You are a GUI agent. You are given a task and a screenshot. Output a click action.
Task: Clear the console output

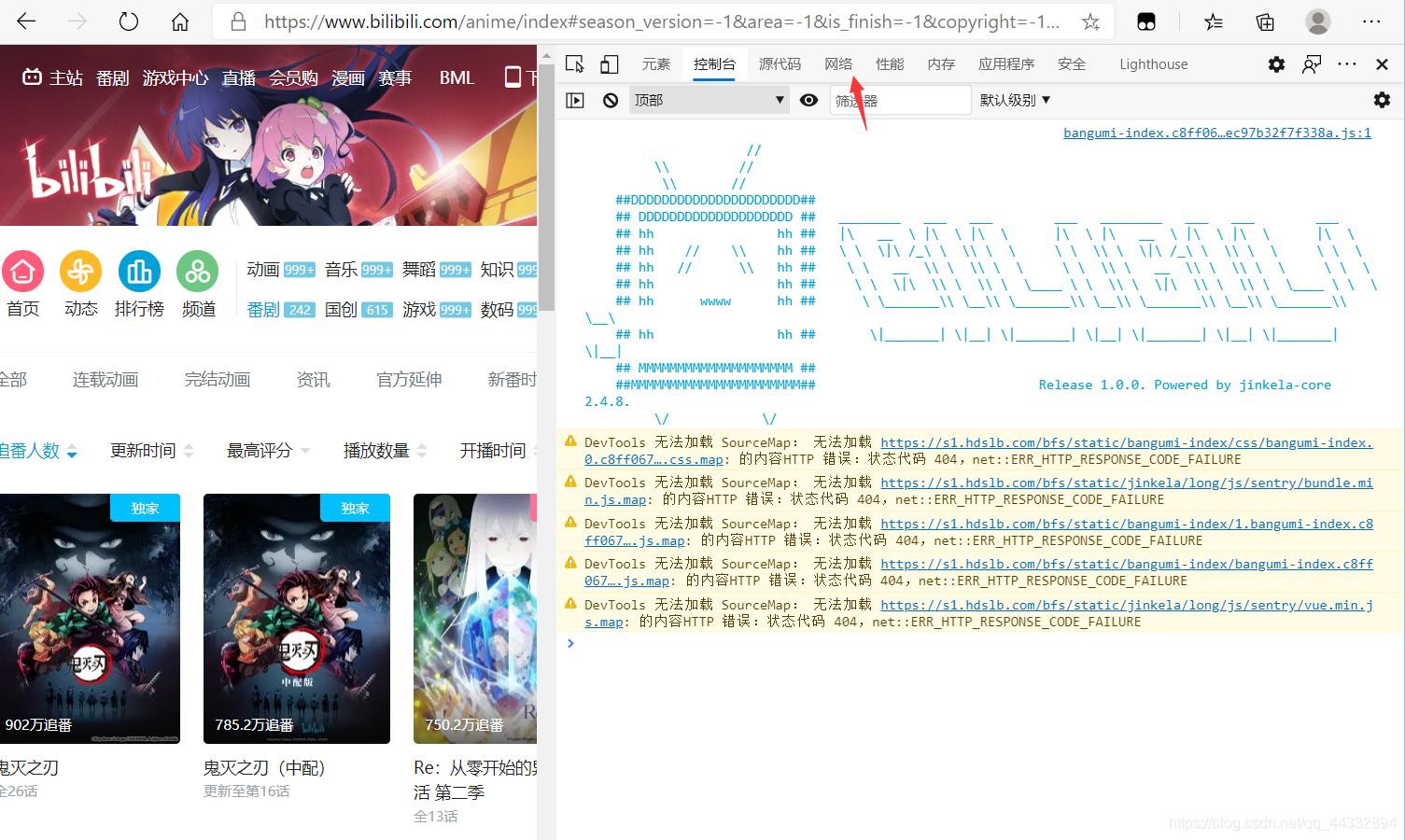coord(611,100)
